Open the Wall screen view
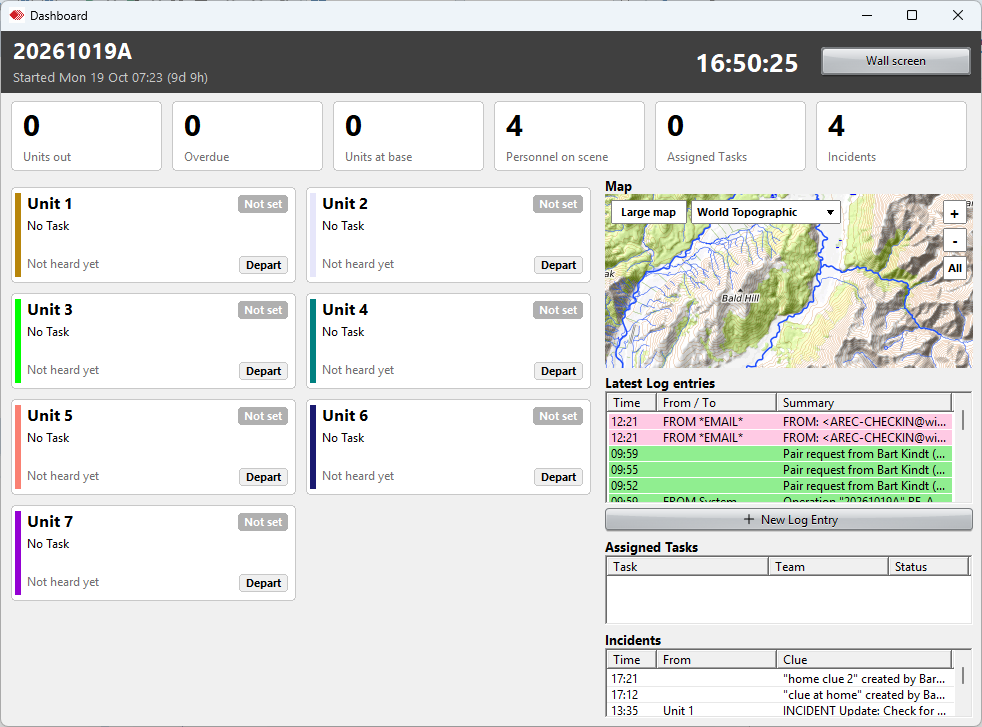 pyautogui.click(x=896, y=61)
